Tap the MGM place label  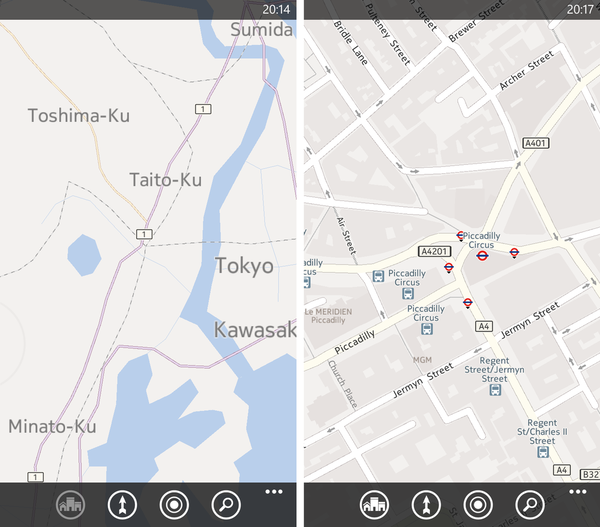pyautogui.click(x=422, y=360)
